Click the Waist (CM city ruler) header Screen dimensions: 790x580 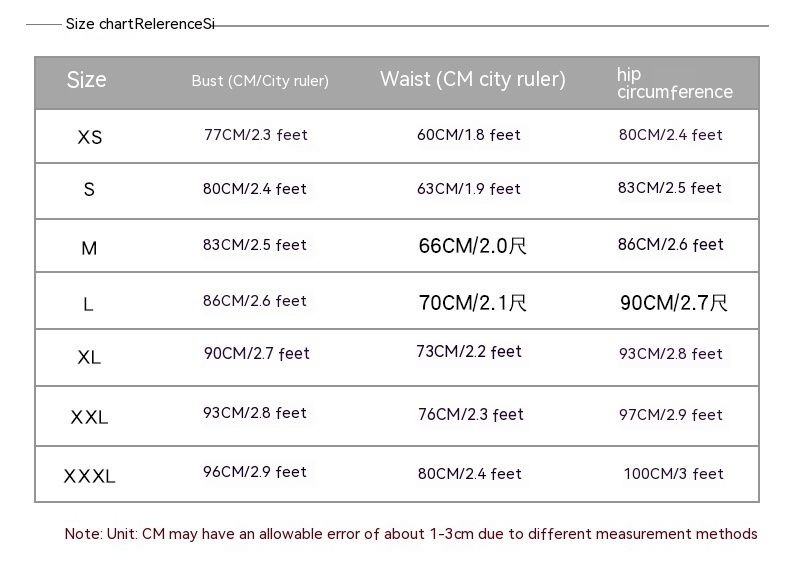tap(473, 80)
